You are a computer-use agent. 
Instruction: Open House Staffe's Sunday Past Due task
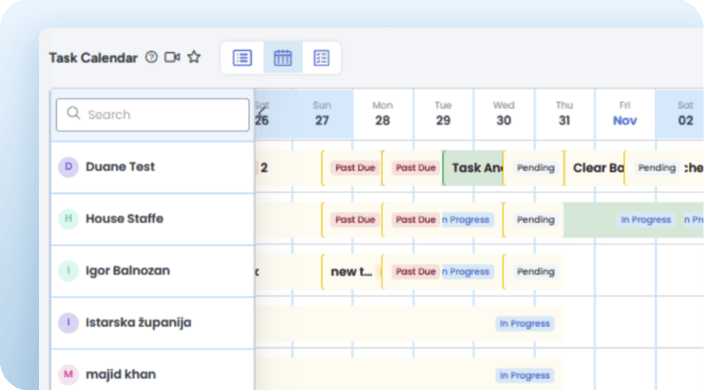[351, 220]
